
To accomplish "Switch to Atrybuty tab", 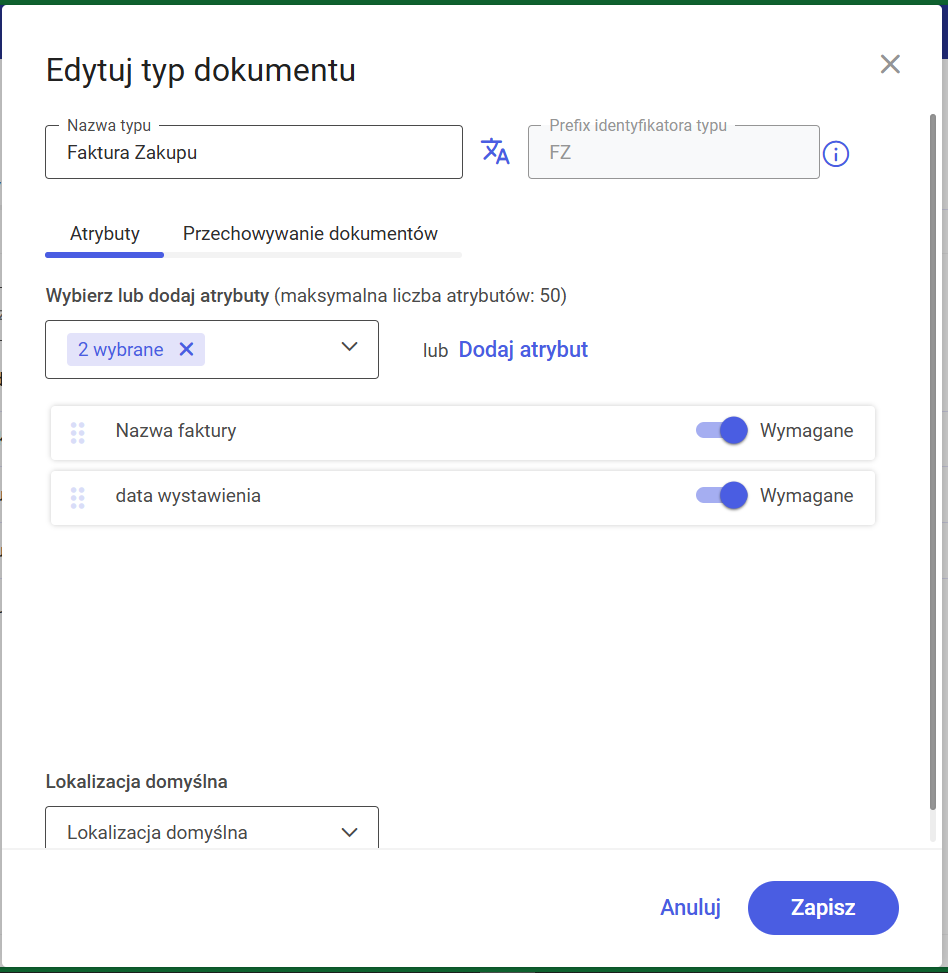I will (104, 234).
